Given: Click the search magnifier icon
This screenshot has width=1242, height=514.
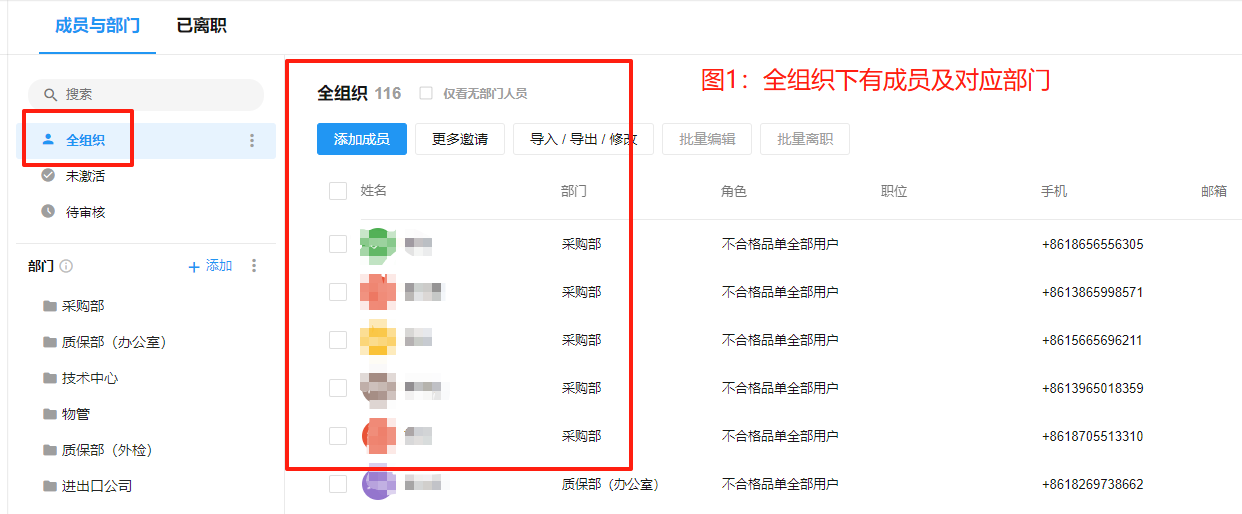Looking at the screenshot, I should click(50, 95).
